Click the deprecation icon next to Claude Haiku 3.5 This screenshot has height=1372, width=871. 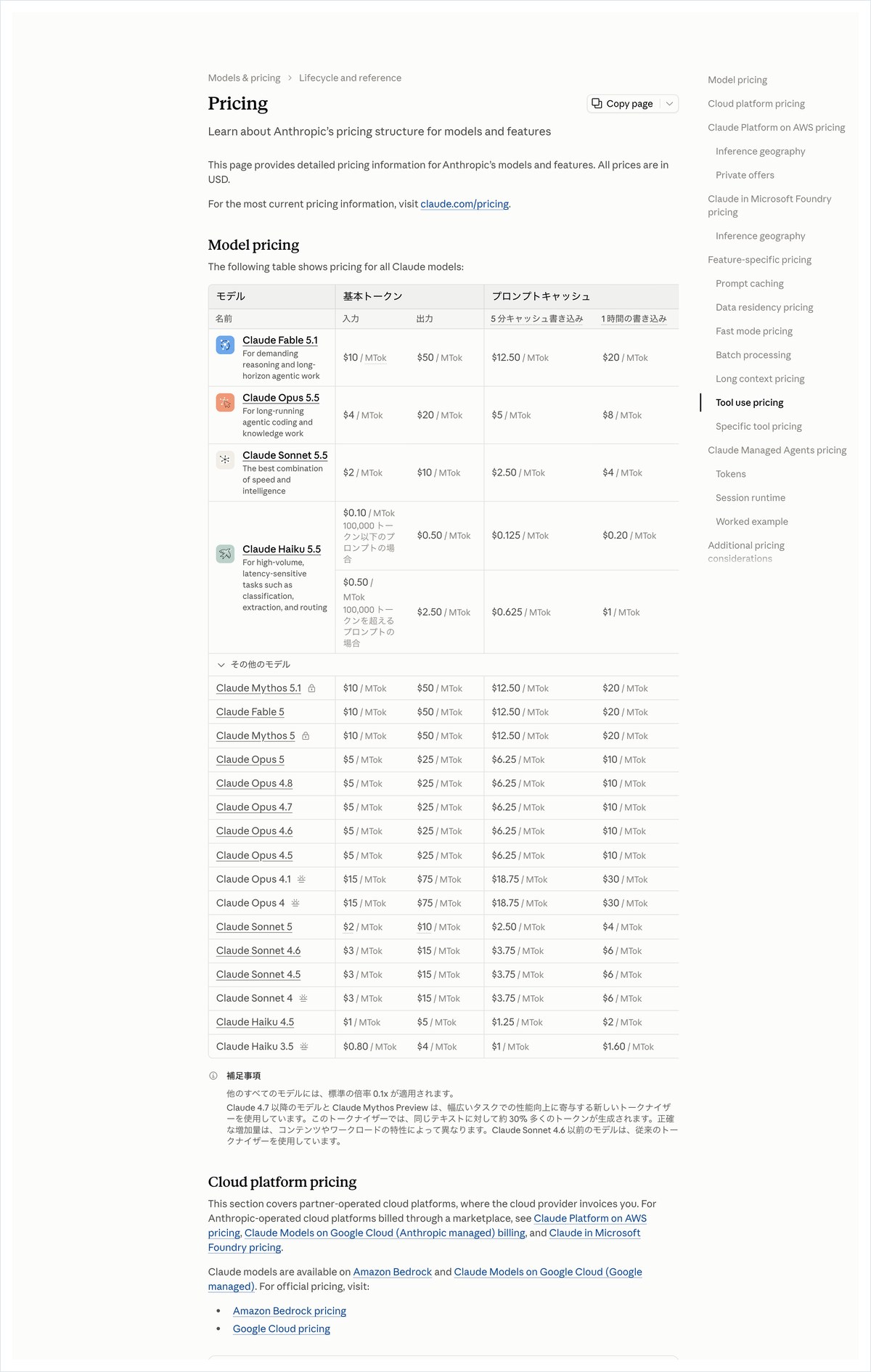click(x=304, y=1046)
